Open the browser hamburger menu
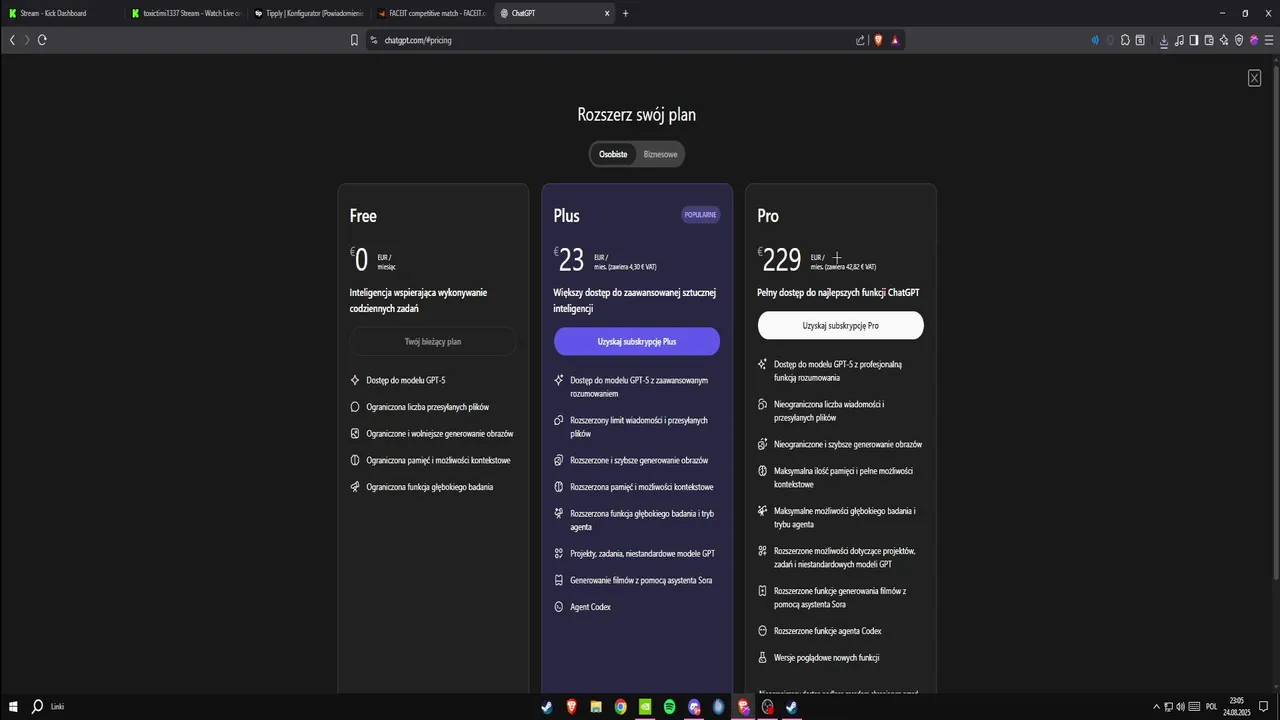 (1268, 40)
